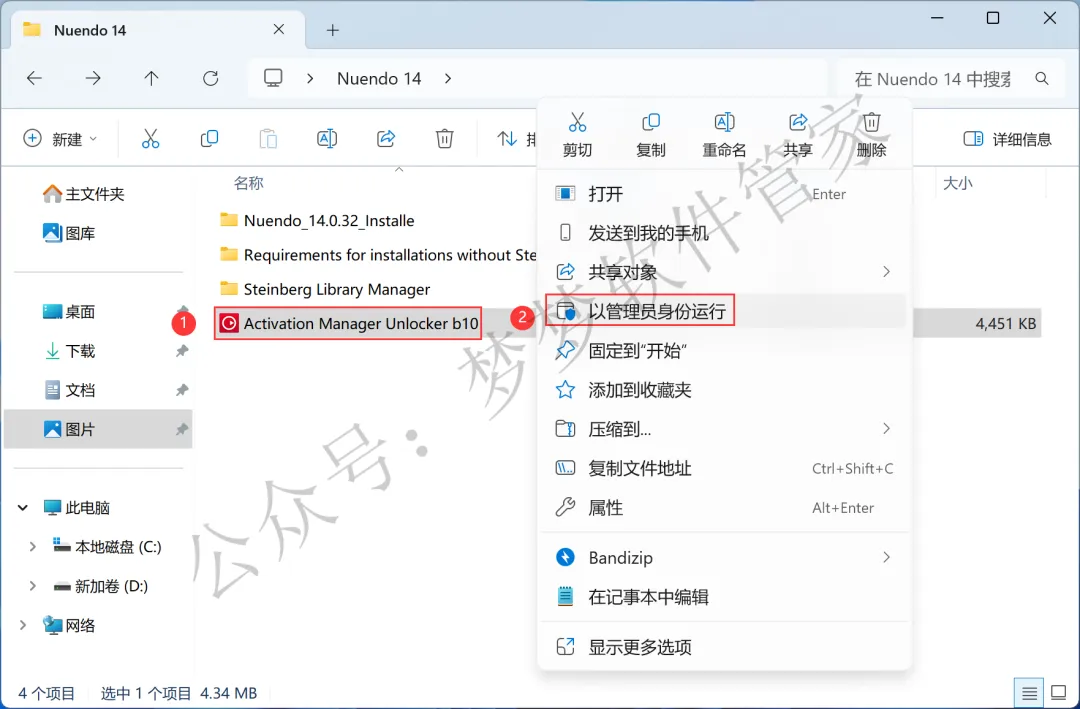The height and width of the screenshot is (709, 1080).
Task: Switch to large thumbnails view icon
Action: [1059, 693]
